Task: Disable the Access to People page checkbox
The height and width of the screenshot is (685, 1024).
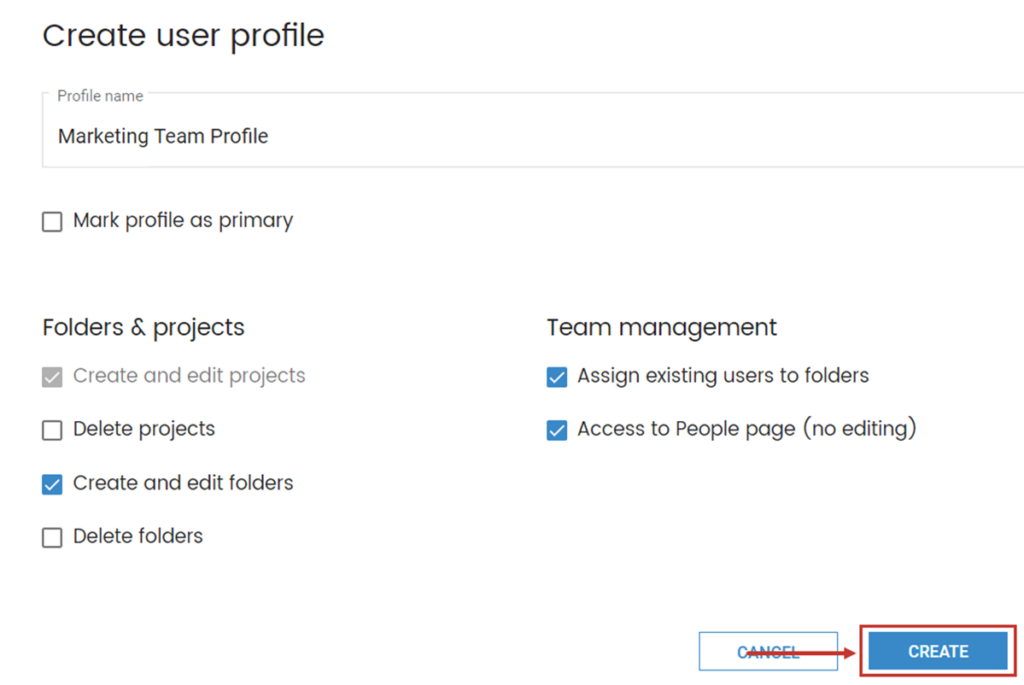Action: (557, 430)
